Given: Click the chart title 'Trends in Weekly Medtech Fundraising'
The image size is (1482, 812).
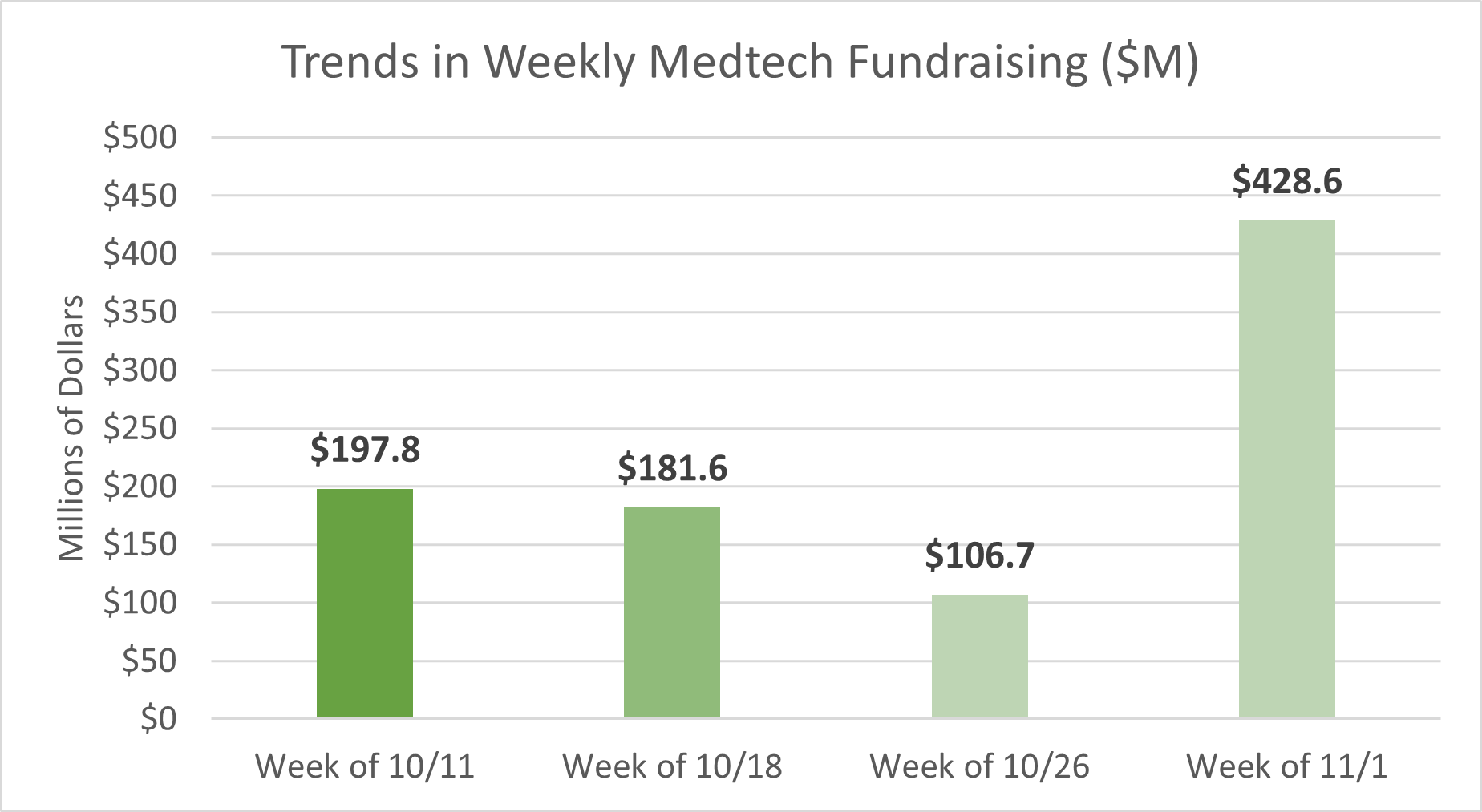Looking at the screenshot, I should (739, 62).
